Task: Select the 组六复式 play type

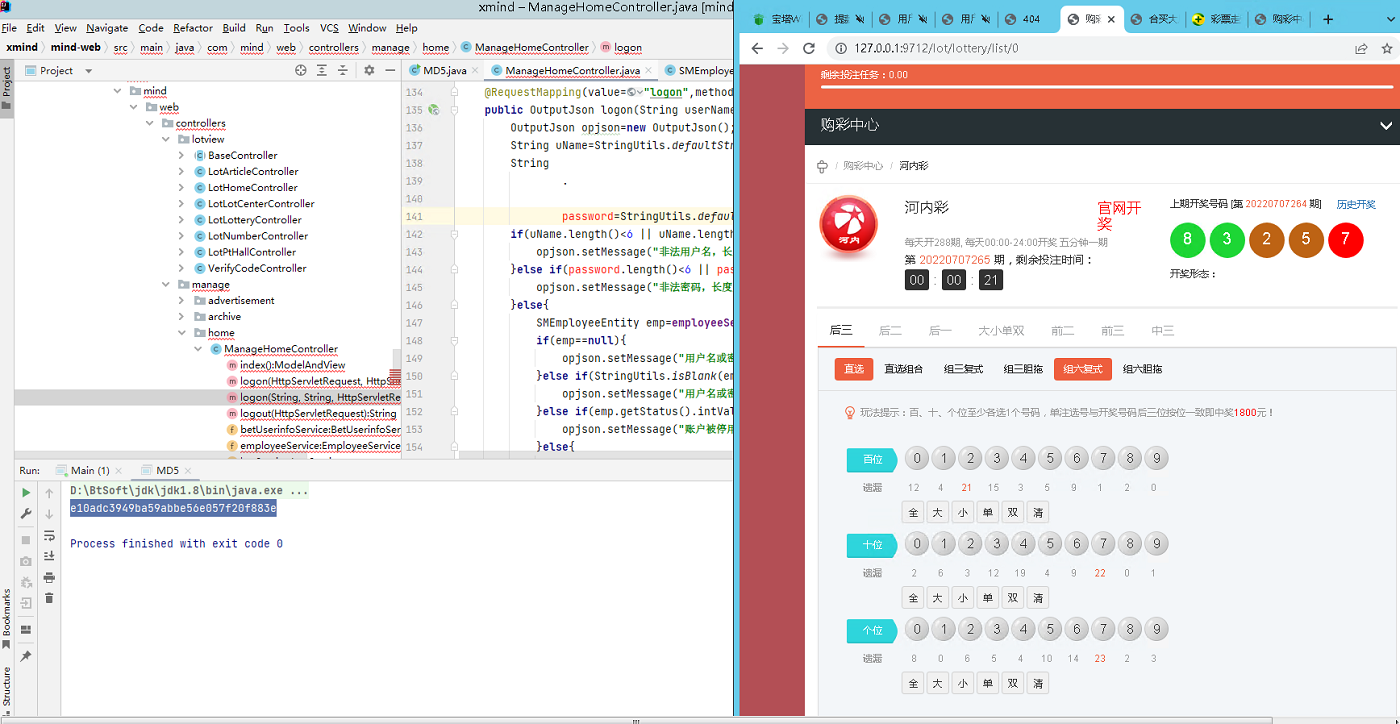Action: pos(1082,369)
